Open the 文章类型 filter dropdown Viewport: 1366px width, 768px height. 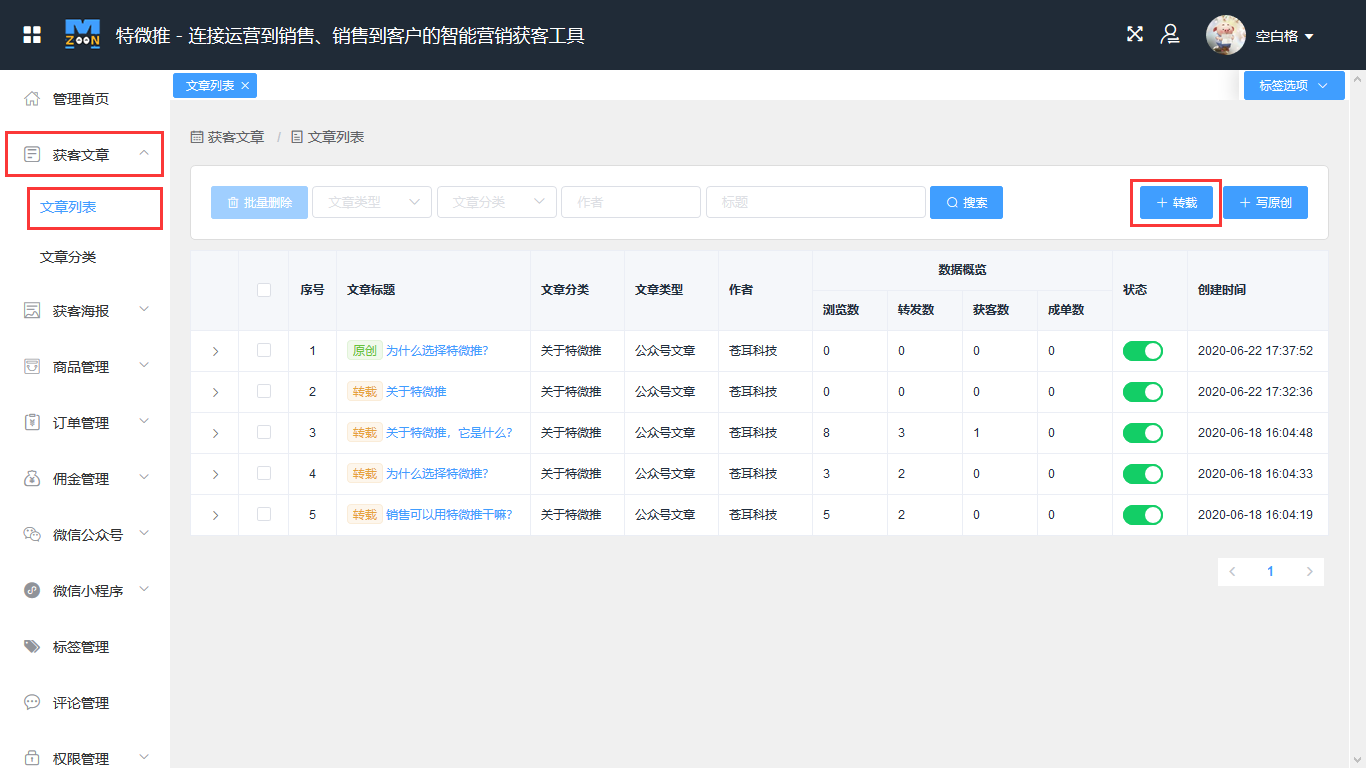click(x=372, y=202)
